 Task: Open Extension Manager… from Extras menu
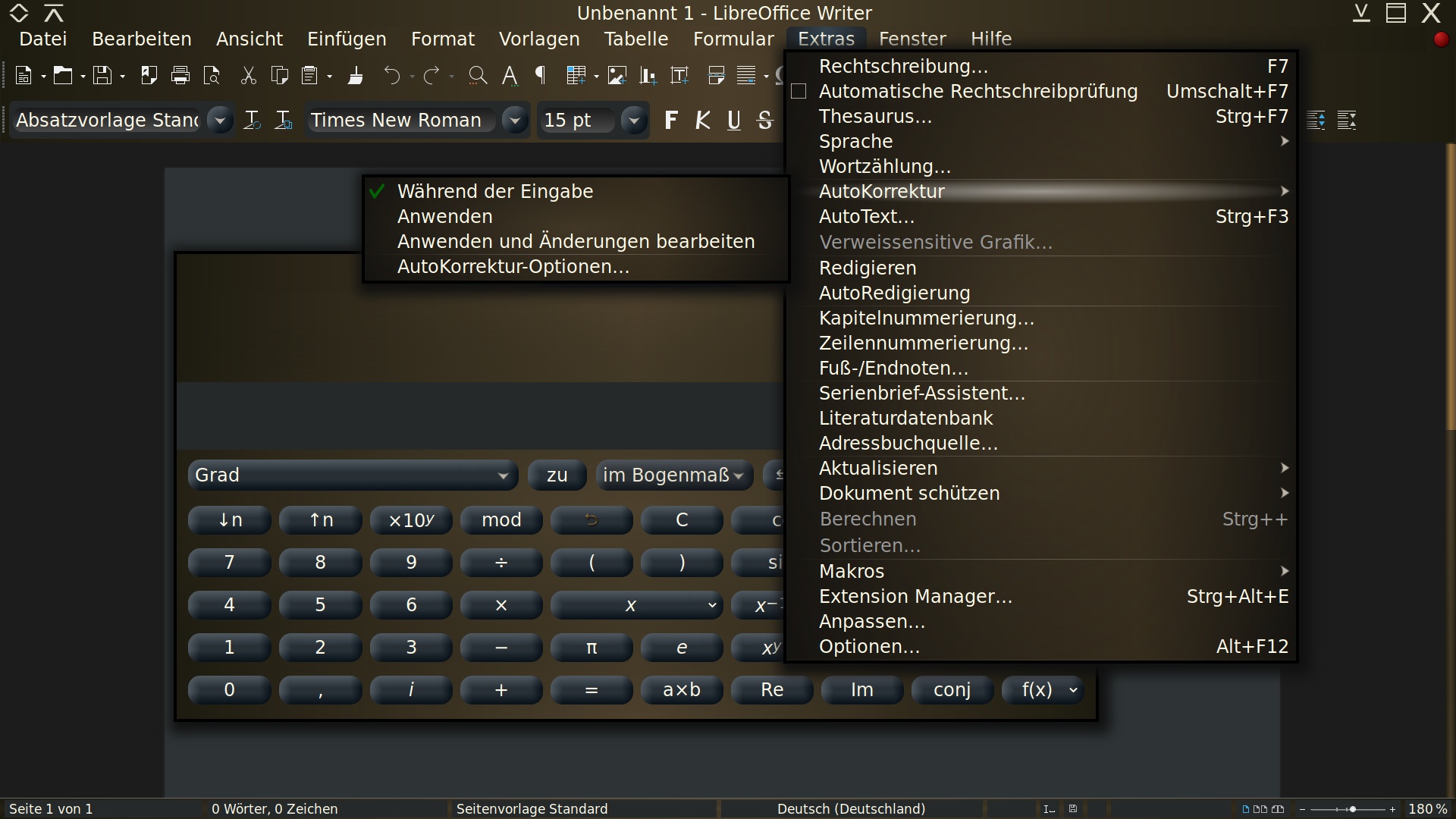tap(1042, 596)
